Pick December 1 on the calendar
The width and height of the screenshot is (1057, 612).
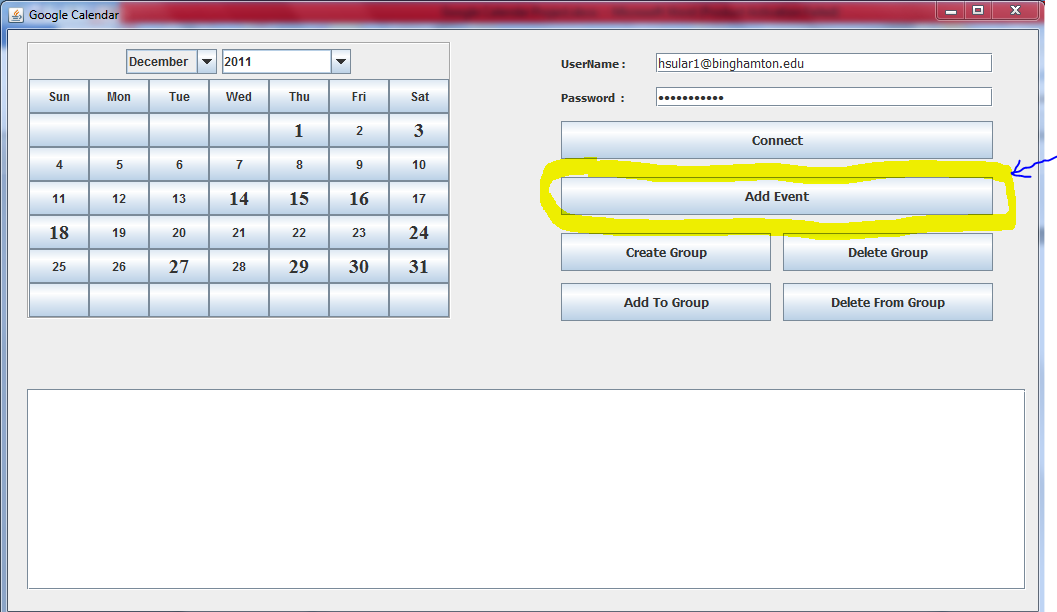pos(299,131)
